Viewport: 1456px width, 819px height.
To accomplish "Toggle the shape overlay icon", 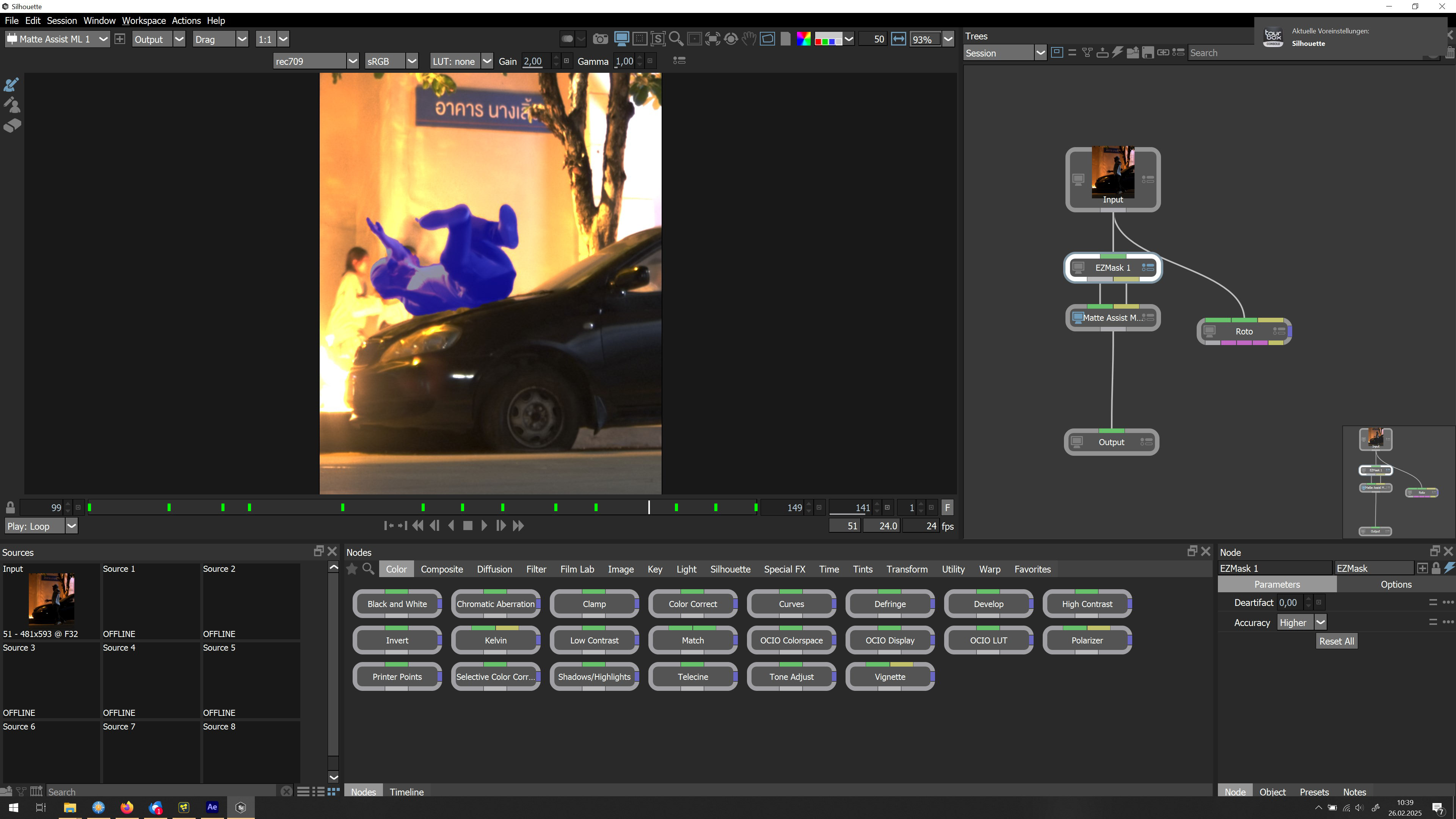I will 767,39.
